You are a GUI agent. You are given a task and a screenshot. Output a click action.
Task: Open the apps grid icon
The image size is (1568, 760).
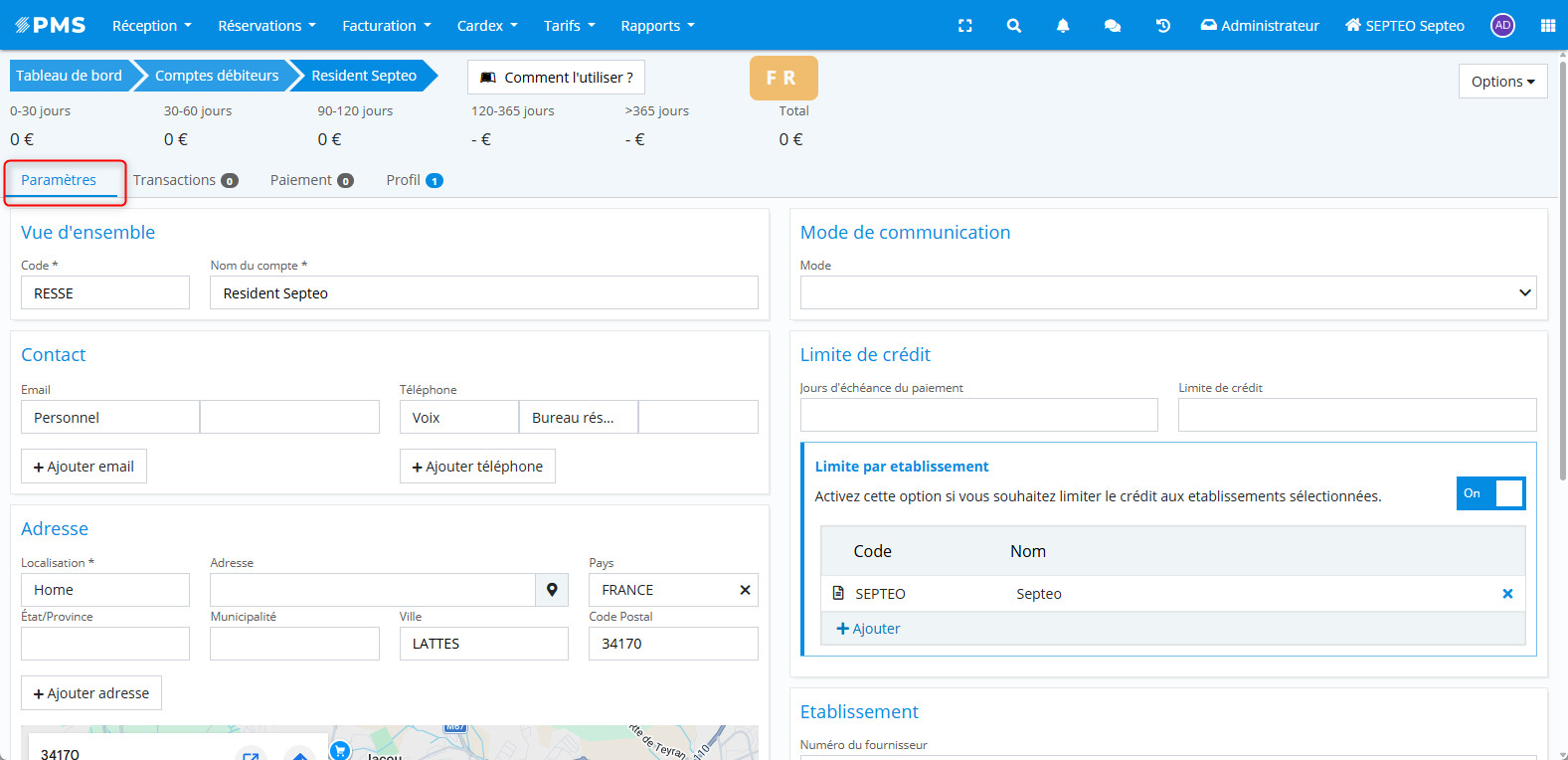pos(1547,26)
